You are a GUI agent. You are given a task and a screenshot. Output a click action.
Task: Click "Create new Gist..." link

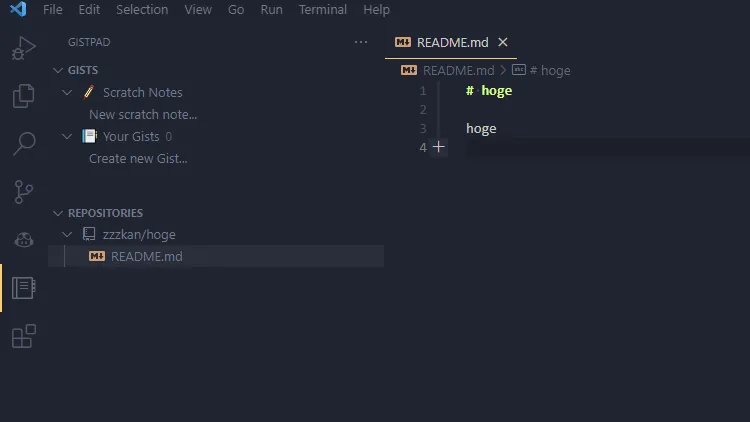pos(138,158)
